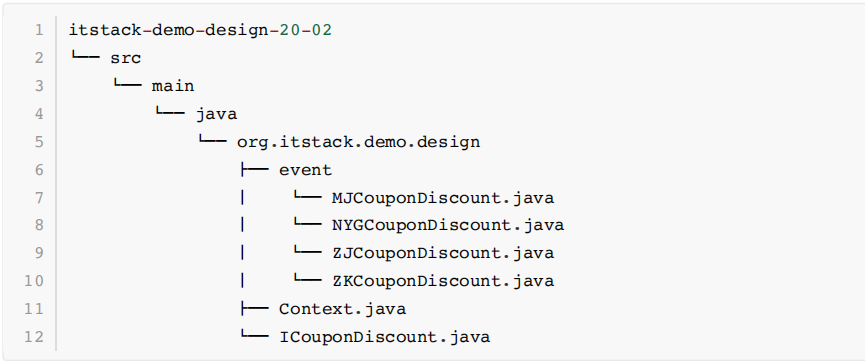Image resolution: width=865 pixels, height=361 pixels.
Task: Select ZJCouponDiscount.java in the tree
Action: (x=443, y=253)
